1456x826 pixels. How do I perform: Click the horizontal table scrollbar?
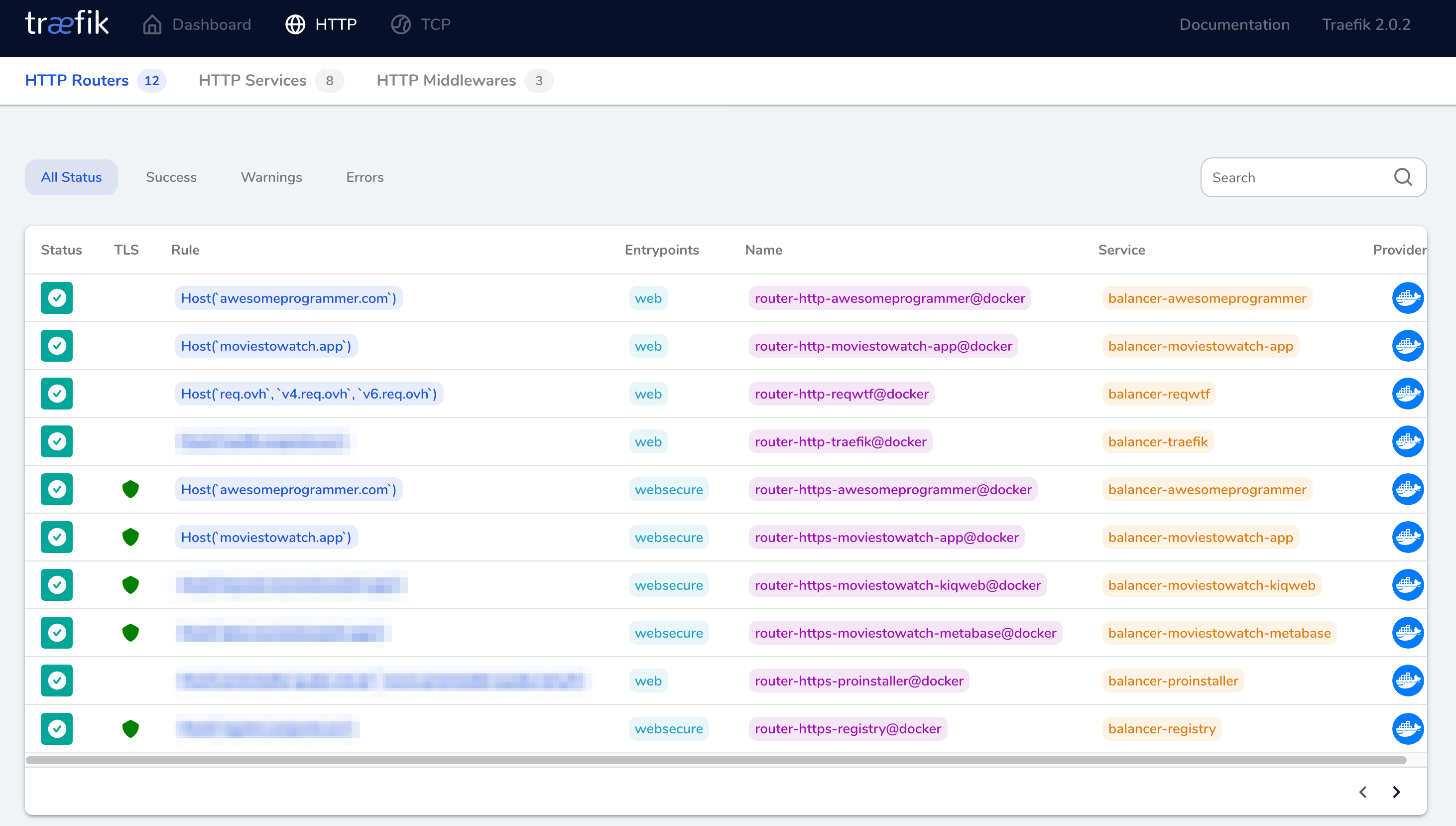(x=716, y=760)
